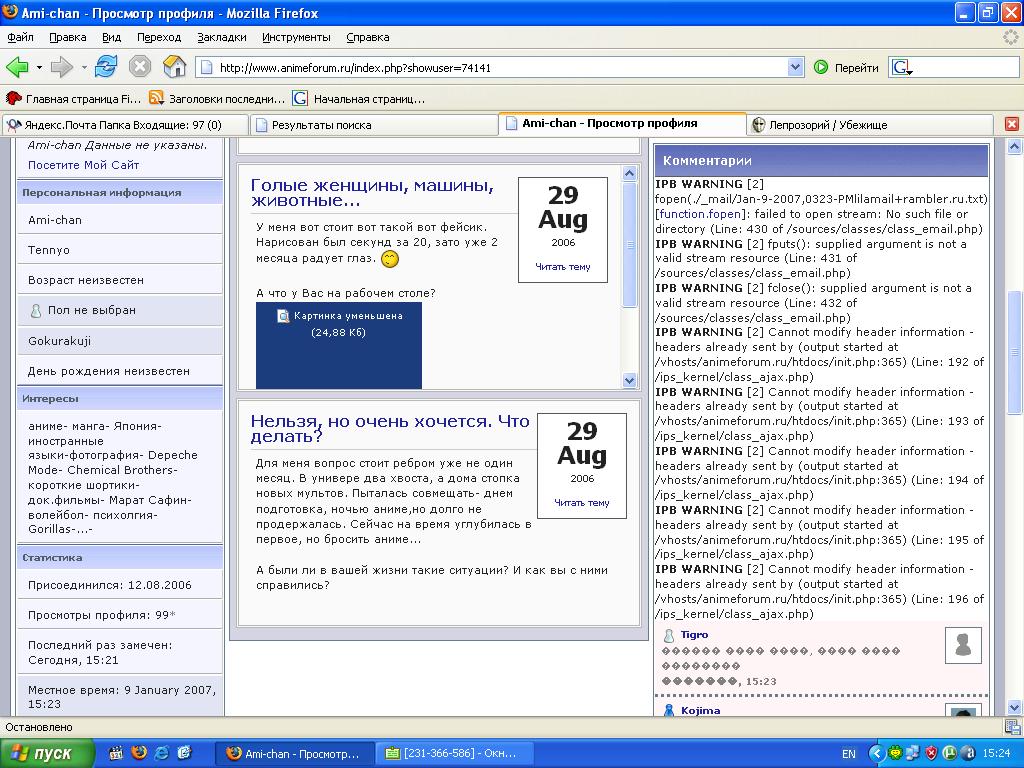Click the status bar icon at the right end
The height and width of the screenshot is (768, 1024).
pyautogui.click(x=1012, y=727)
